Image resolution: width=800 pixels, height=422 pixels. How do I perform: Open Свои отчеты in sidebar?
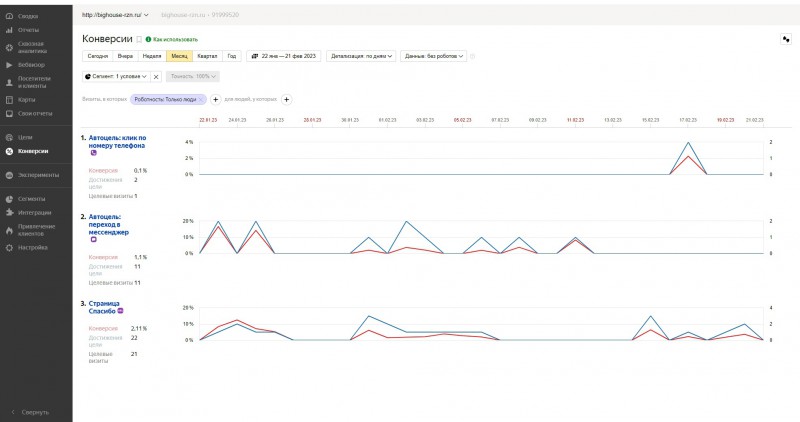[35, 114]
